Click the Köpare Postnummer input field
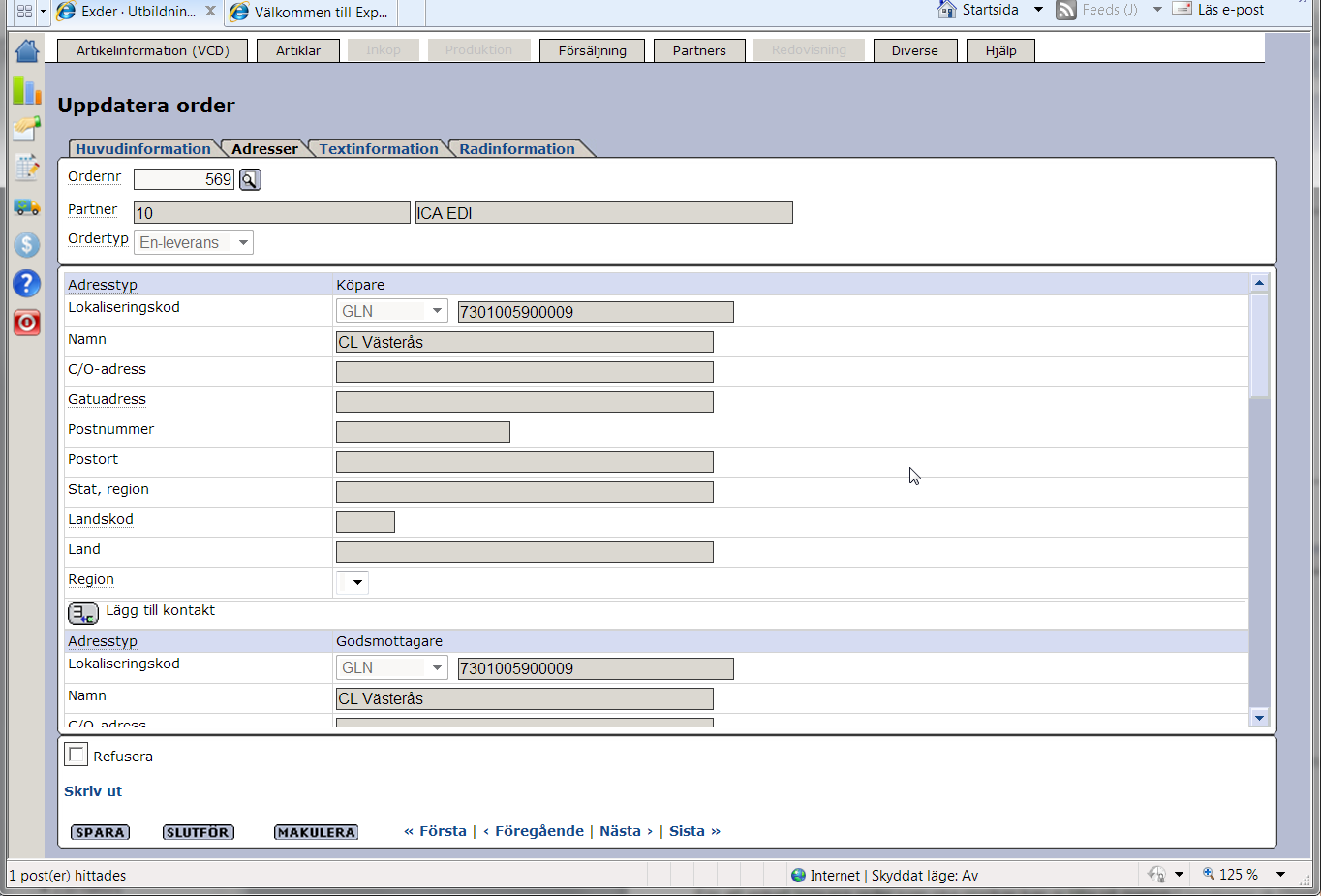 [x=423, y=432]
